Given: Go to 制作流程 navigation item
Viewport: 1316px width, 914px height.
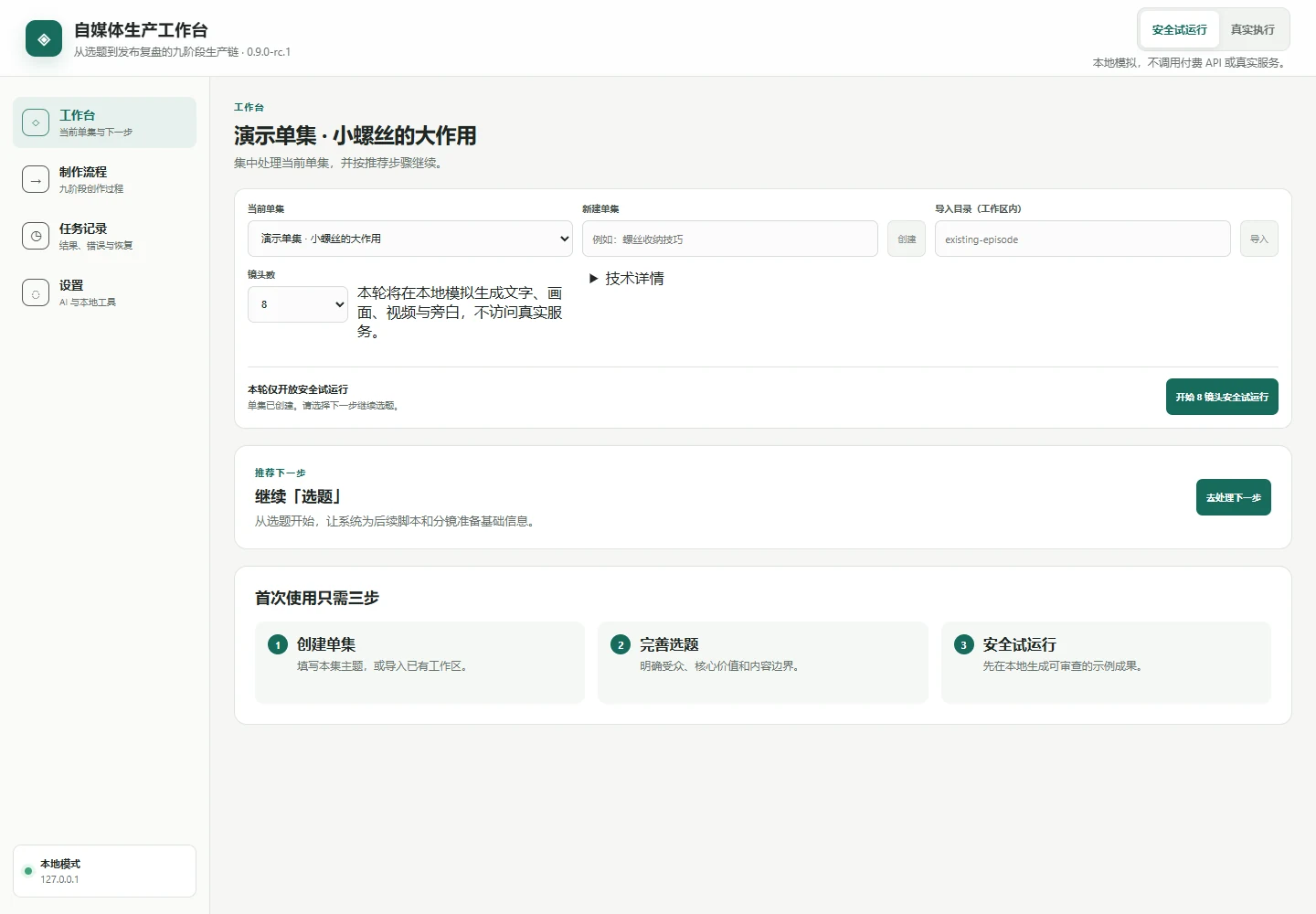Looking at the screenshot, I should click(x=104, y=179).
